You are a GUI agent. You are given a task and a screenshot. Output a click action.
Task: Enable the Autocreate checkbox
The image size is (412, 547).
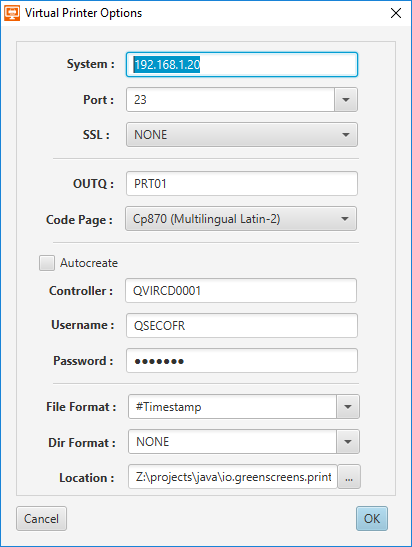coord(47,263)
